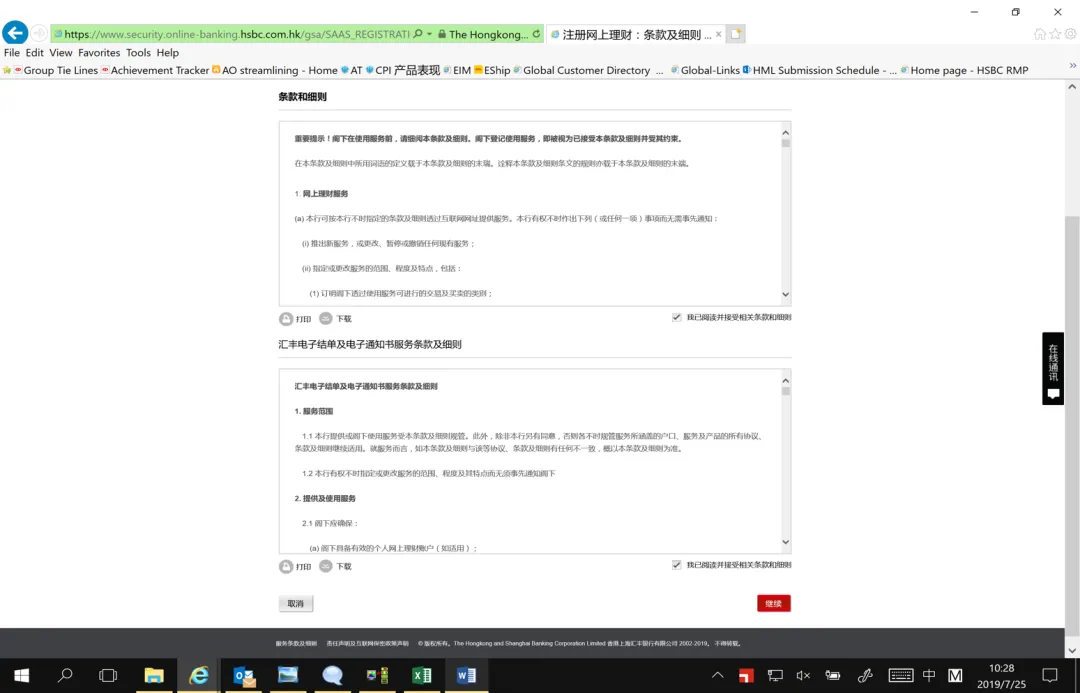
Task: Open the Tools menu
Action: tap(138, 53)
